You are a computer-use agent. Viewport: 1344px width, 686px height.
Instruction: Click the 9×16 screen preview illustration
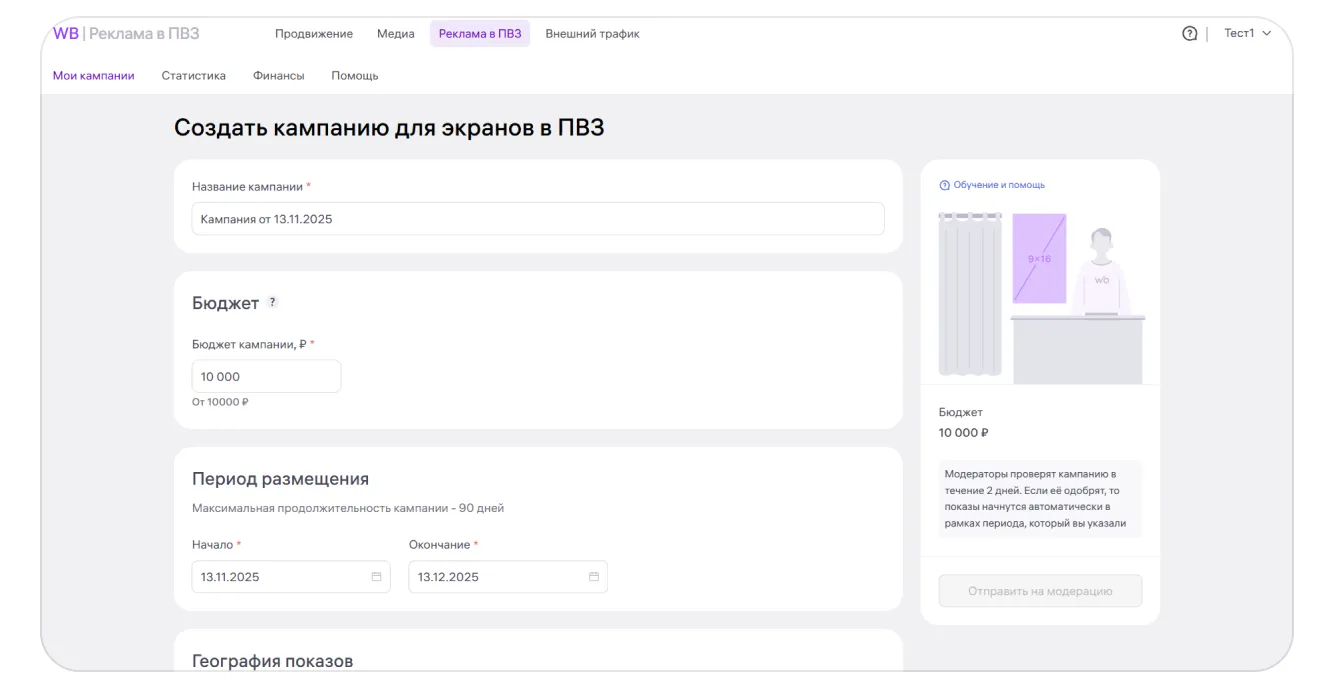point(1039,258)
